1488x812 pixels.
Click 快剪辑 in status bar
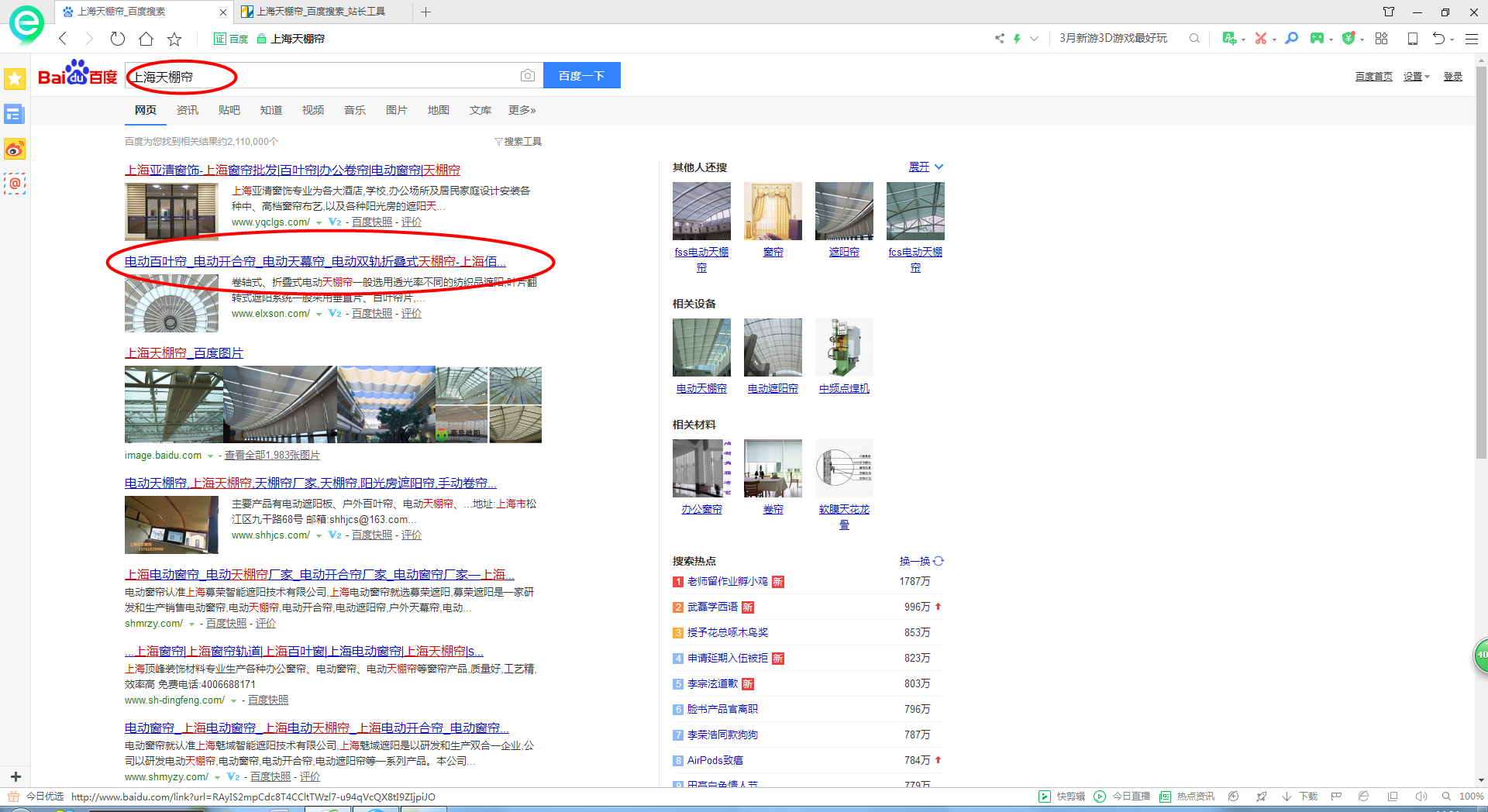click(1062, 797)
